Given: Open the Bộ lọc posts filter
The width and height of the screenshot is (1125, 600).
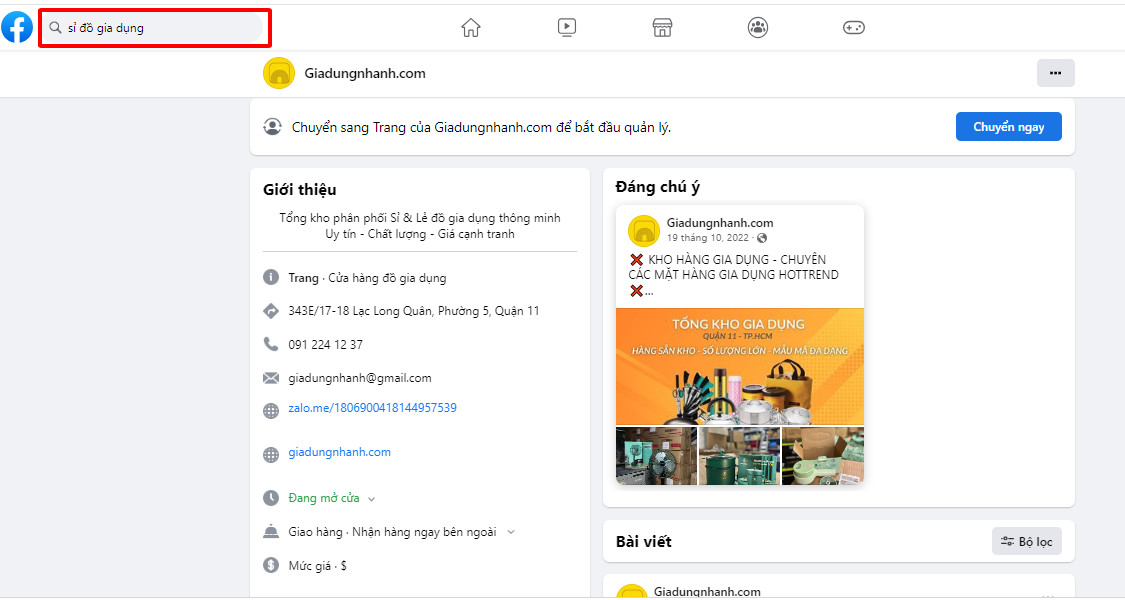Looking at the screenshot, I should point(1027,541).
